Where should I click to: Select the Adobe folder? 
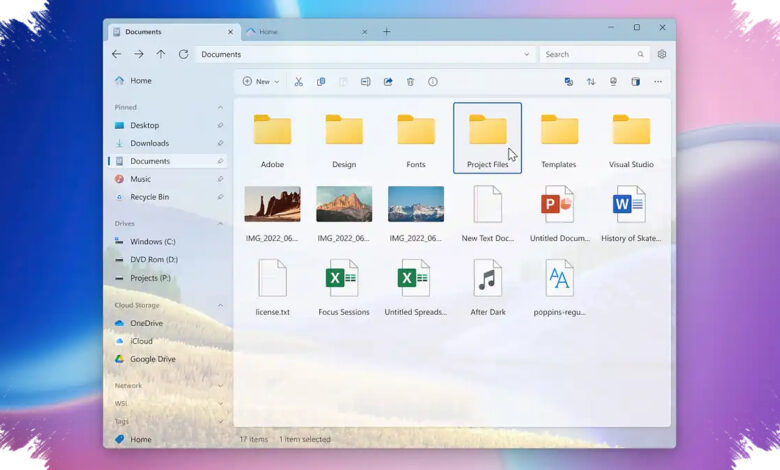coord(273,138)
